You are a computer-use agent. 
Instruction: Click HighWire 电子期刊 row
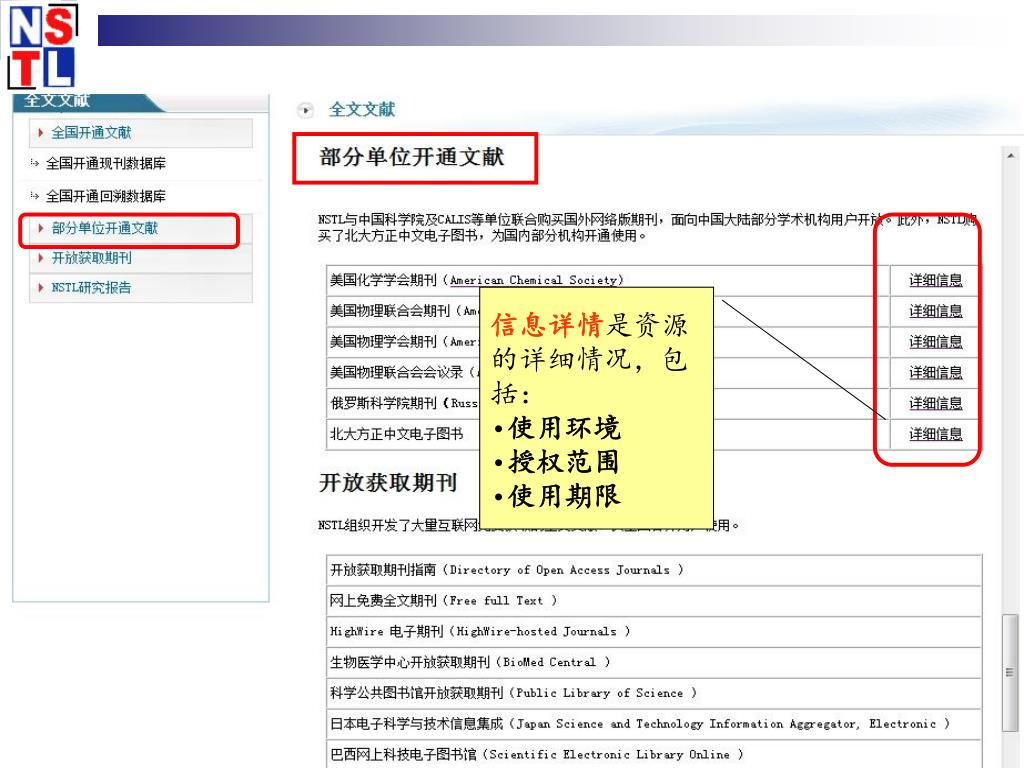[654, 632]
